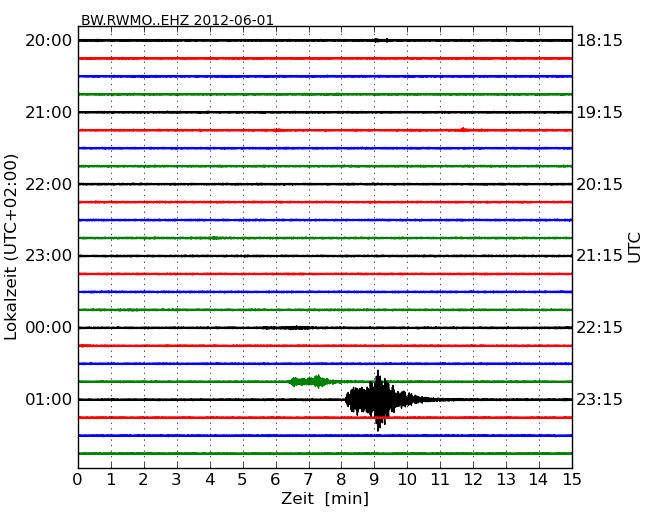The width and height of the screenshot is (650, 520).
Task: Click the vertical UTC axis label
Action: 634,248
